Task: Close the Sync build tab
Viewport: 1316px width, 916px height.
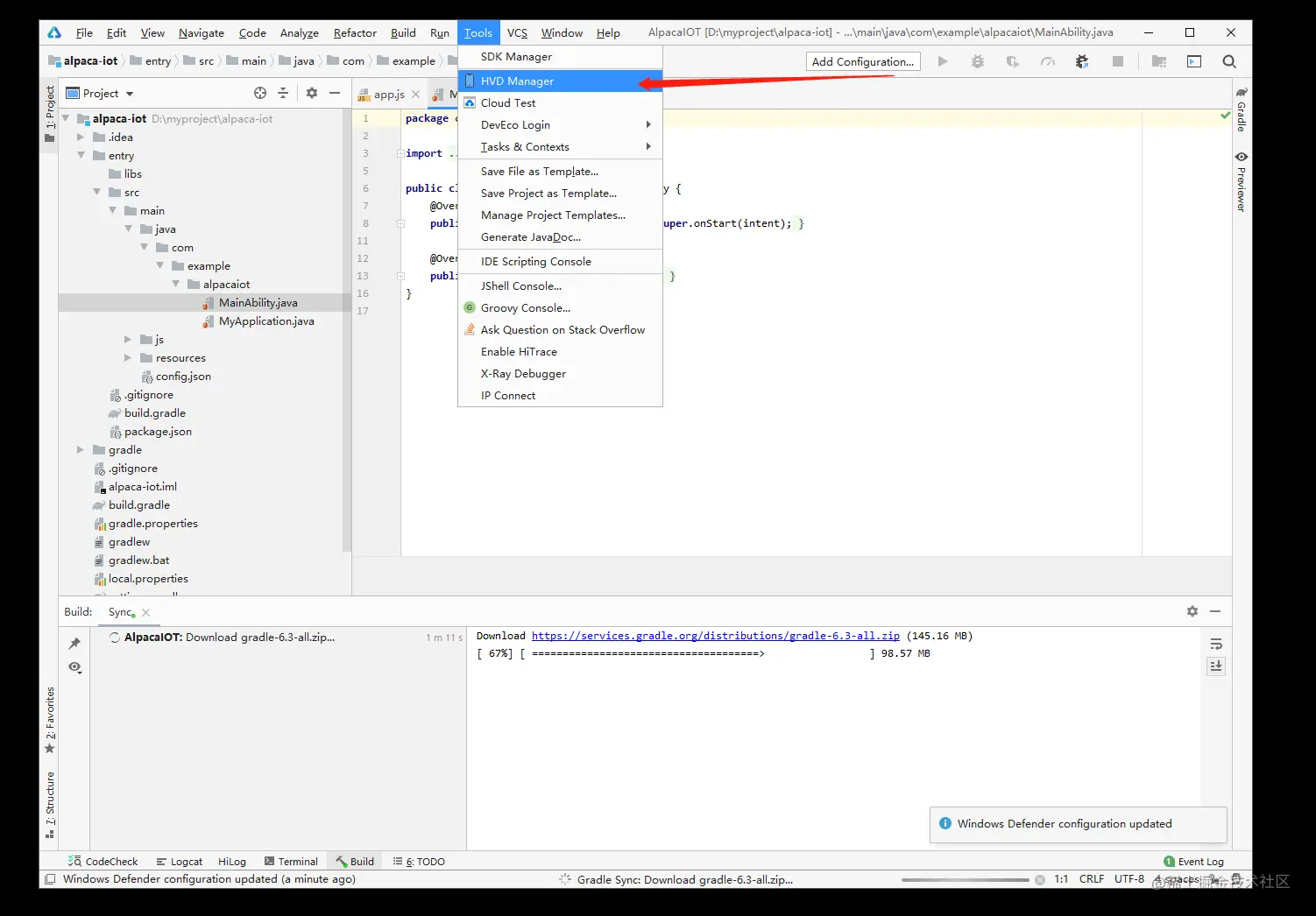Action: pyautogui.click(x=146, y=612)
